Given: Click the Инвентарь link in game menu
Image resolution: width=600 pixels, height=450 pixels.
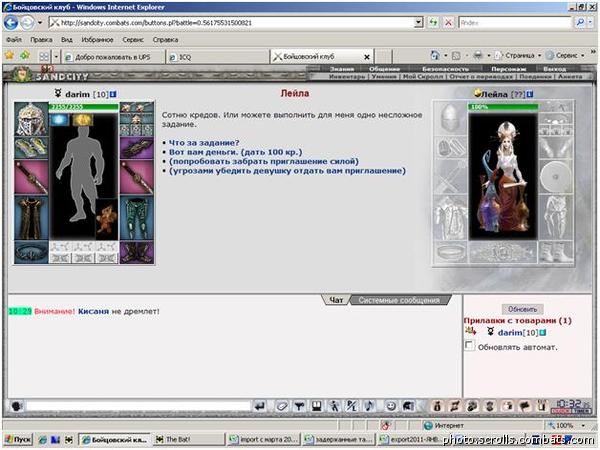Looking at the screenshot, I should pos(347,77).
